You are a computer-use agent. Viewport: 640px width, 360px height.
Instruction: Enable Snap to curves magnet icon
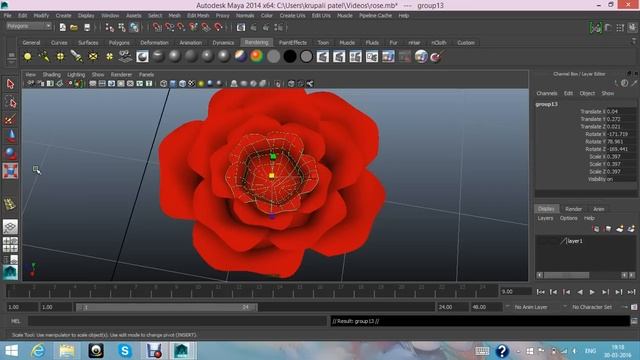click(169, 27)
